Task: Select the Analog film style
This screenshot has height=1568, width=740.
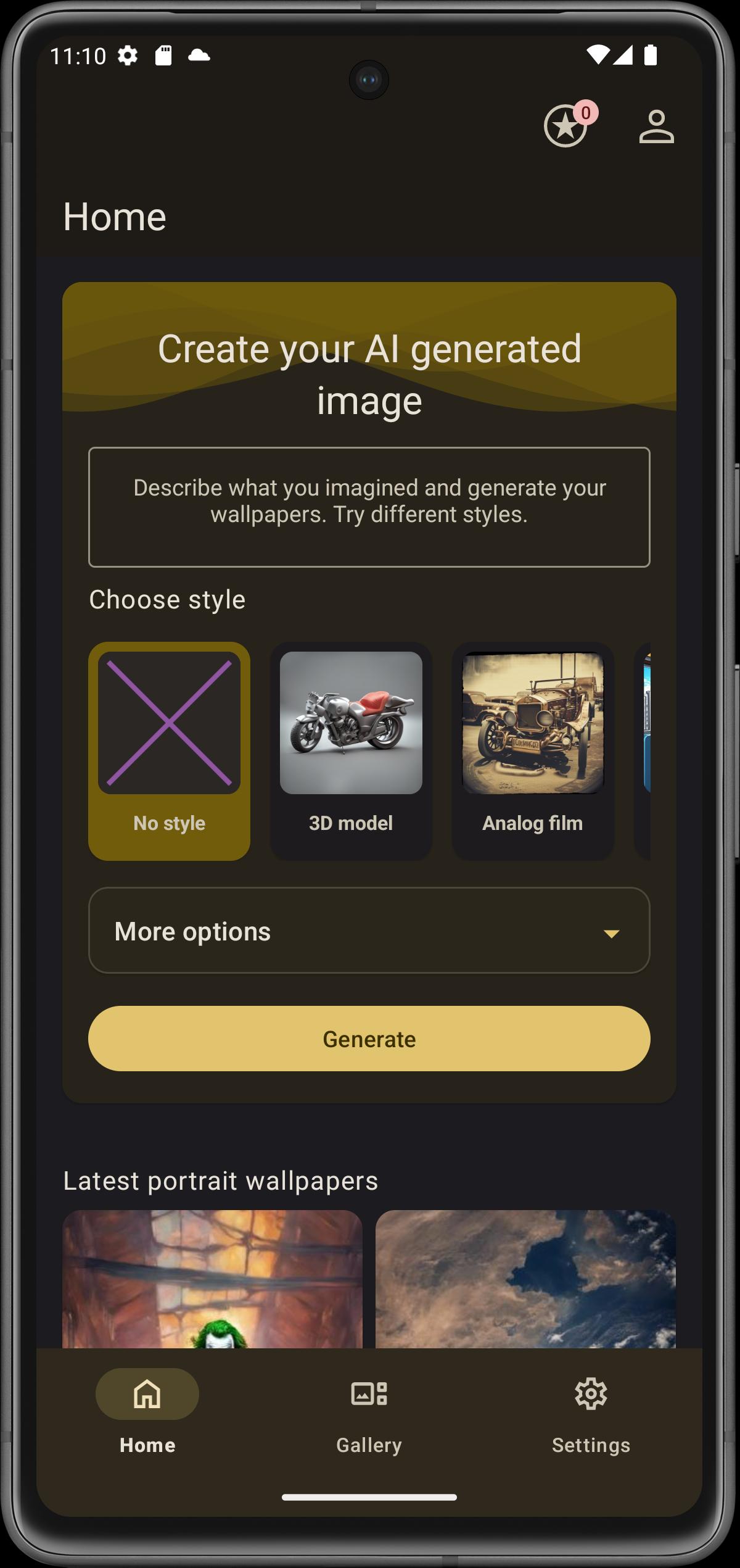Action: tap(533, 751)
